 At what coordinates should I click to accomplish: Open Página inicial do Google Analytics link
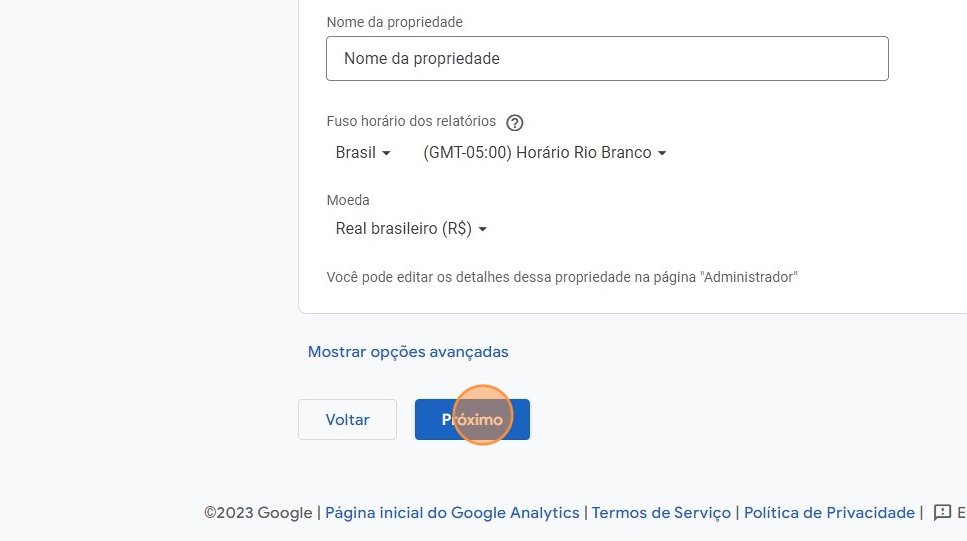(452, 512)
